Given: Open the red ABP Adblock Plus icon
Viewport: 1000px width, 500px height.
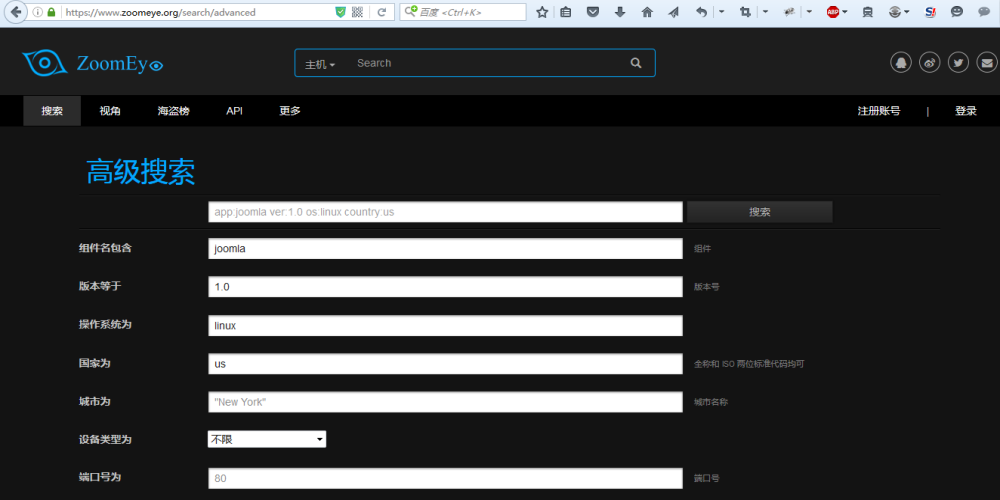Looking at the screenshot, I should point(832,12).
